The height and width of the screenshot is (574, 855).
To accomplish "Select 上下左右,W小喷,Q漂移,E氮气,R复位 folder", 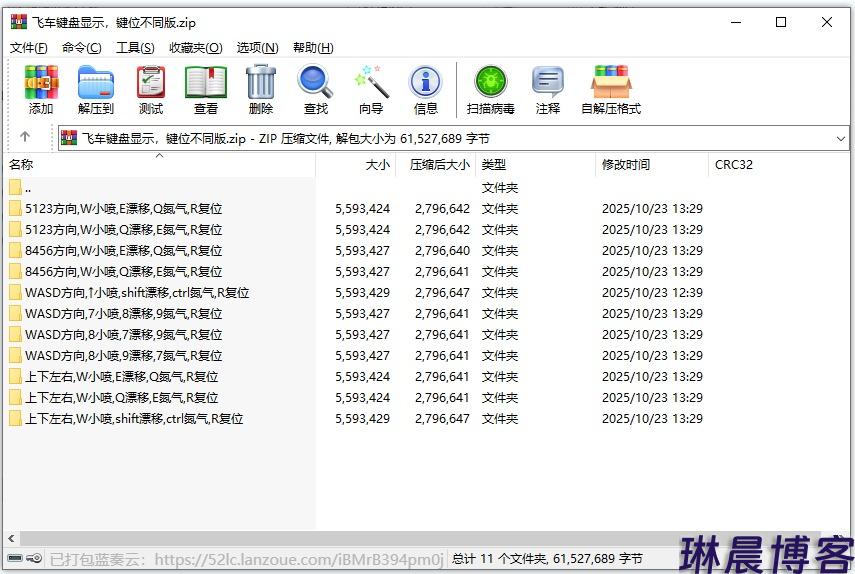I will (121, 397).
